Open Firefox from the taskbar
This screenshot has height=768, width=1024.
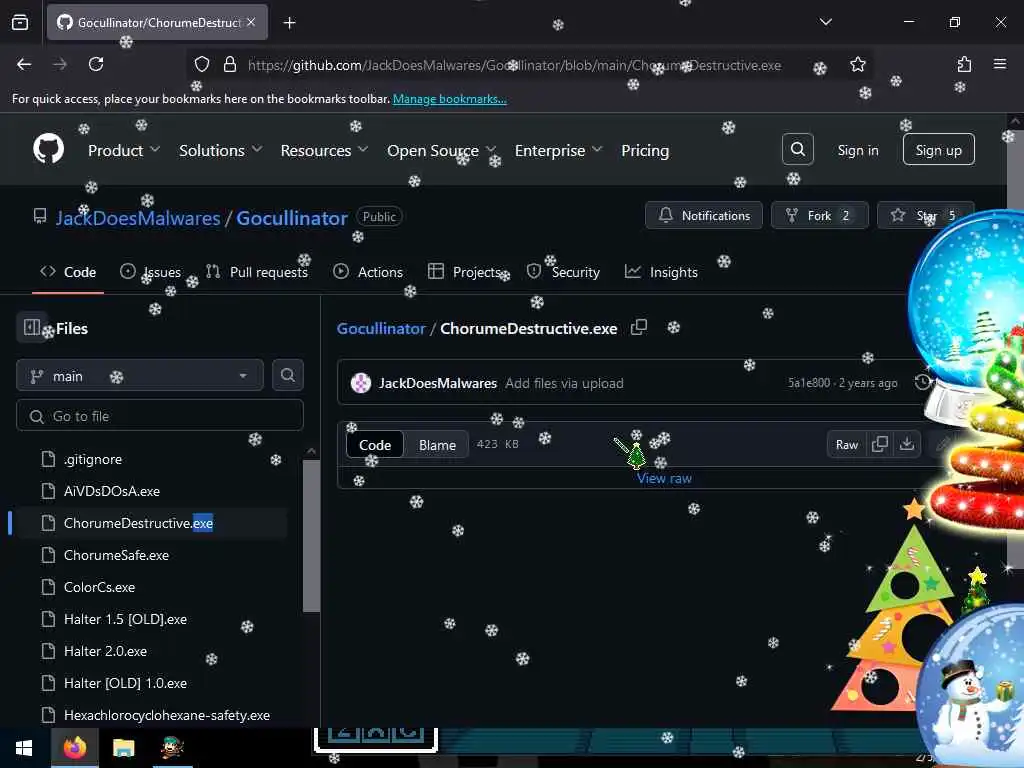click(74, 747)
